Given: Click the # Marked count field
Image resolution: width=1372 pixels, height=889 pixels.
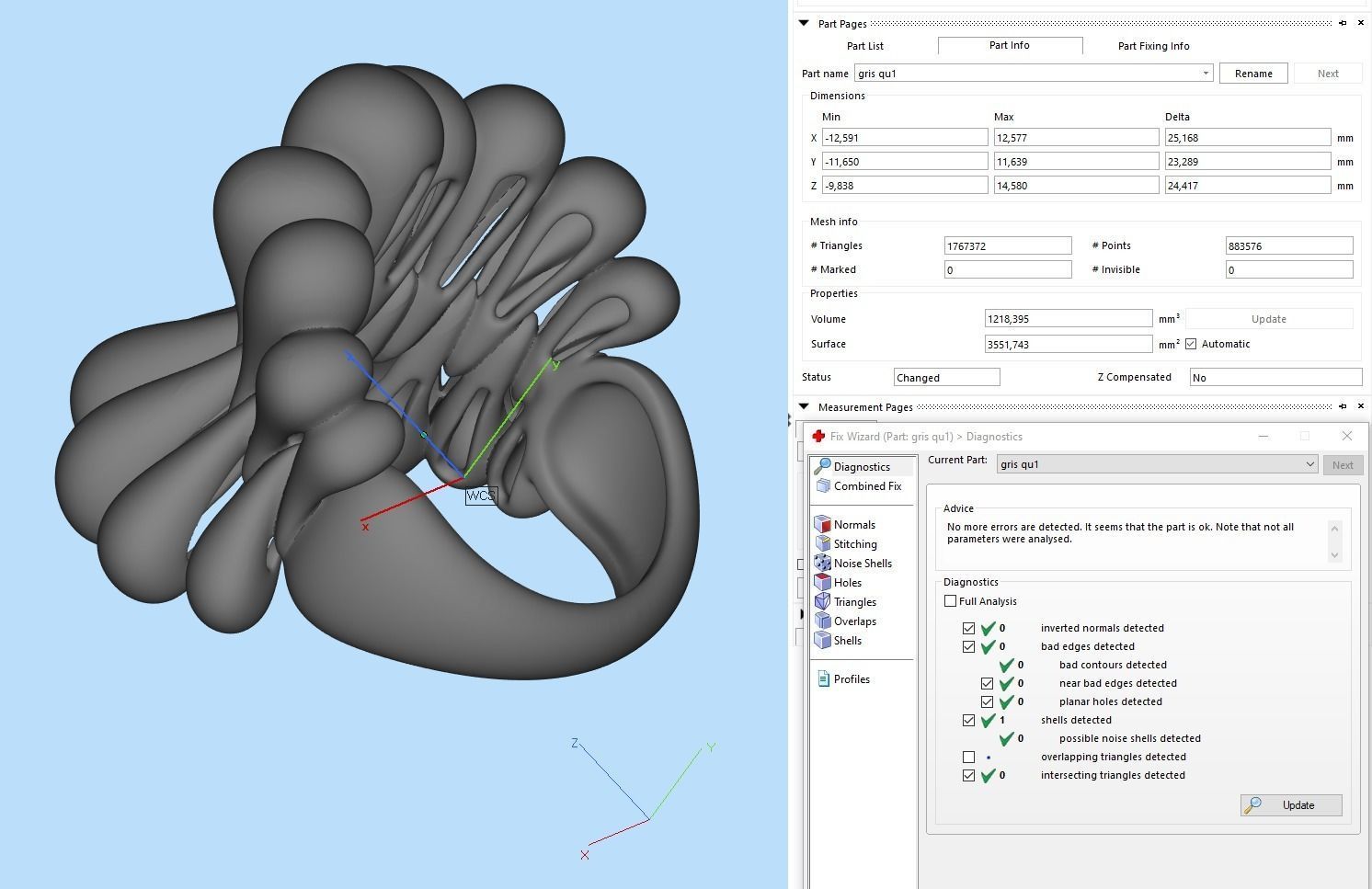Looking at the screenshot, I should click(1008, 269).
